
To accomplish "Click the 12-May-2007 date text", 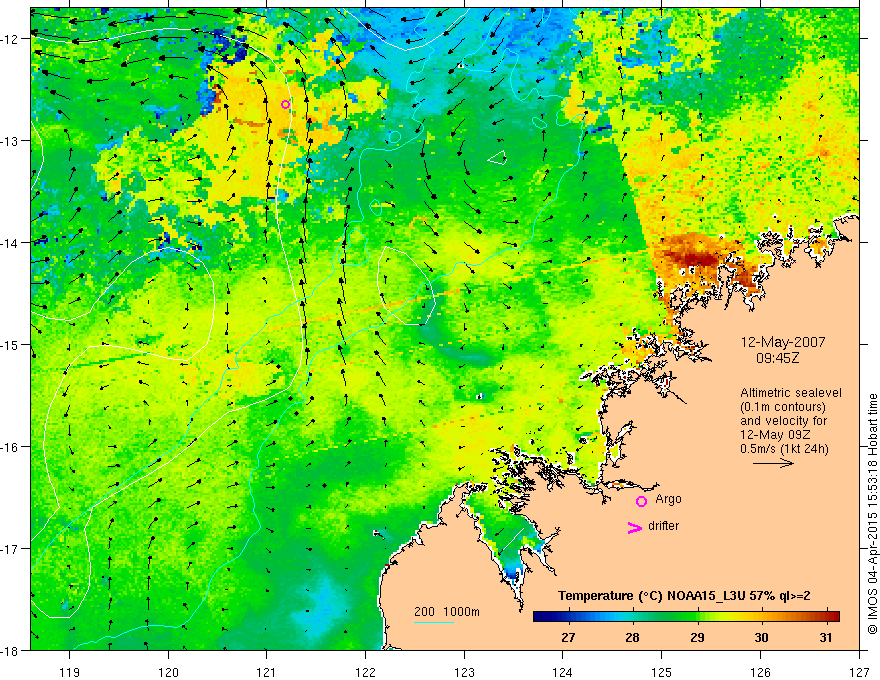I will (x=783, y=342).
